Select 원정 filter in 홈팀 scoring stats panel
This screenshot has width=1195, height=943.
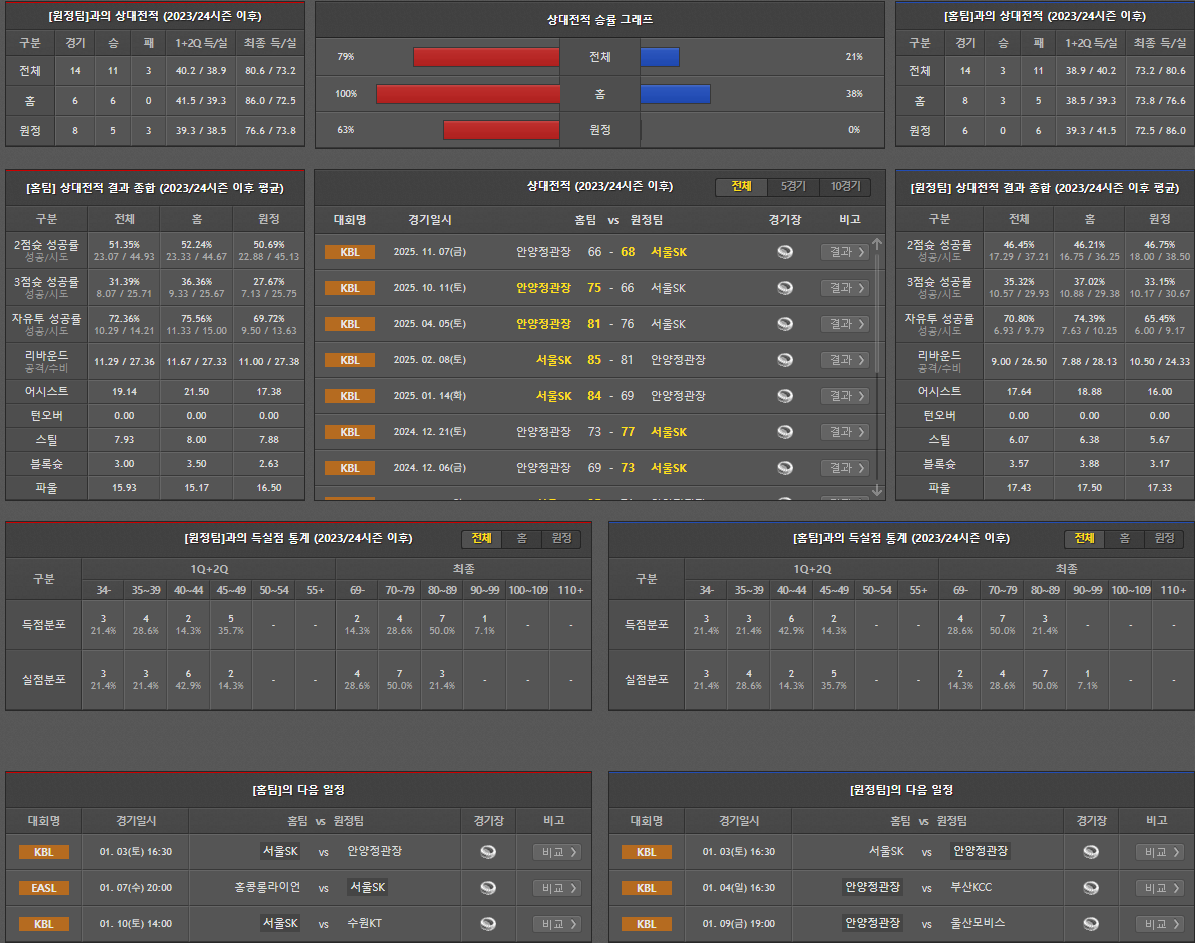point(1164,539)
